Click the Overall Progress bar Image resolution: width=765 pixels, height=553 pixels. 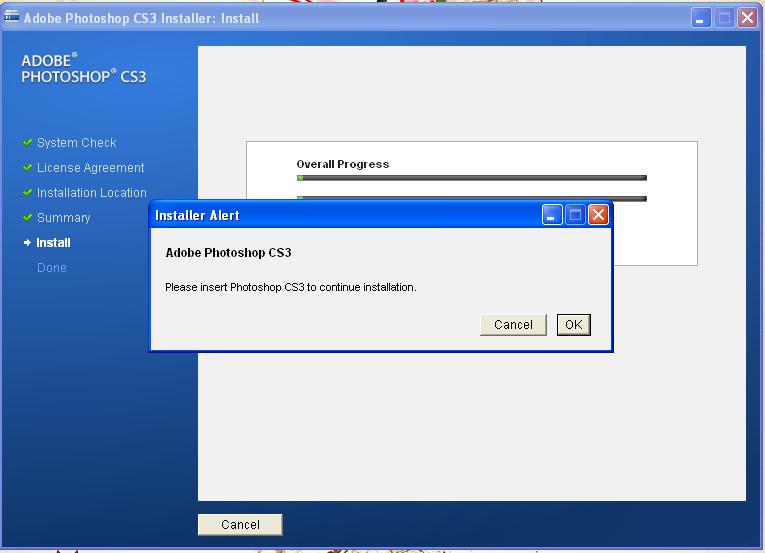471,178
